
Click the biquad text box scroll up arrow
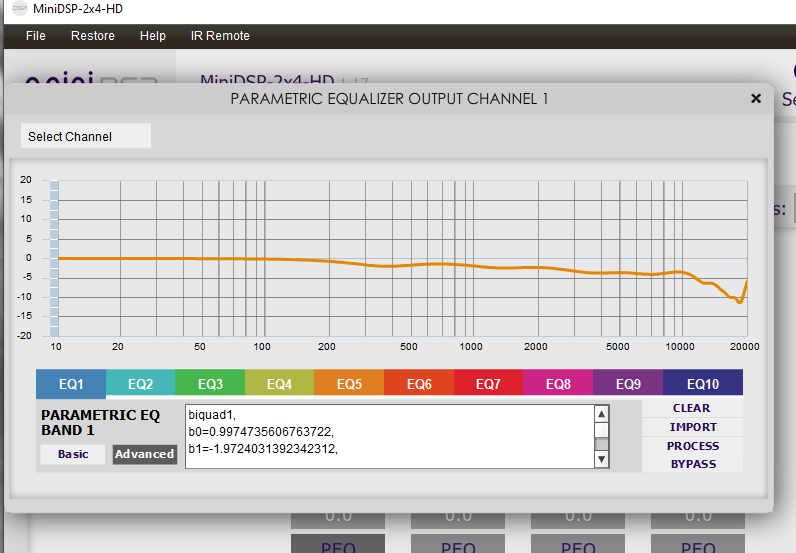point(602,414)
